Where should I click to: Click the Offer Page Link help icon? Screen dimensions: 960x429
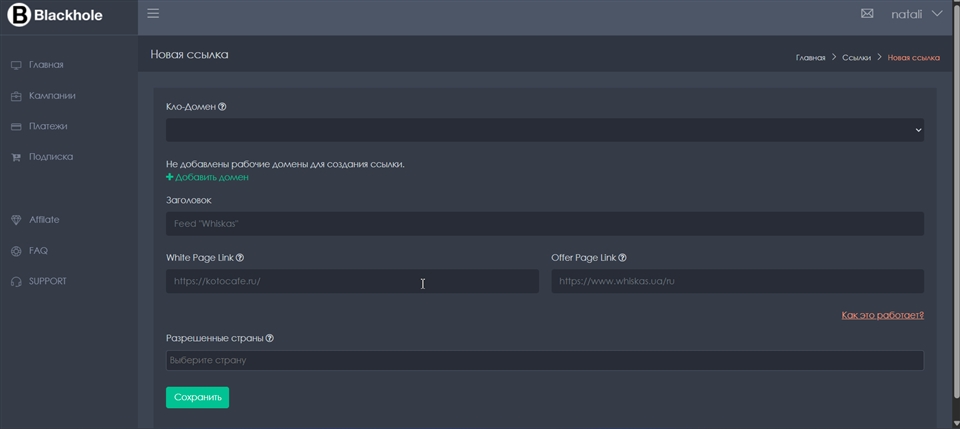click(x=622, y=258)
